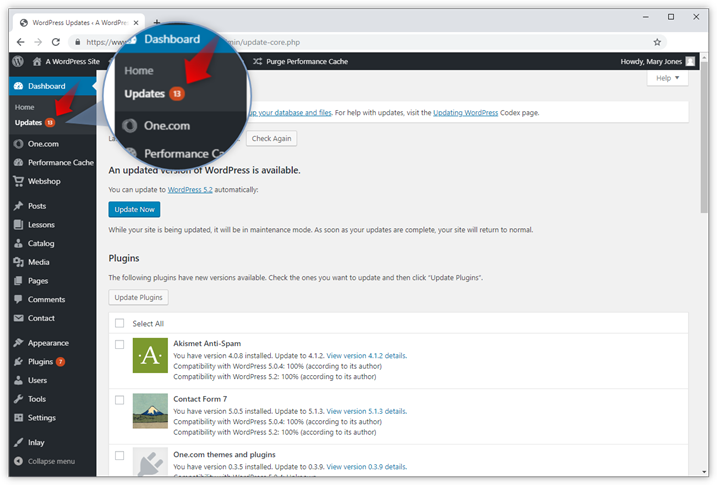This screenshot has height=485, width=717.
Task: Open a new browser tab
Action: tap(156, 21)
